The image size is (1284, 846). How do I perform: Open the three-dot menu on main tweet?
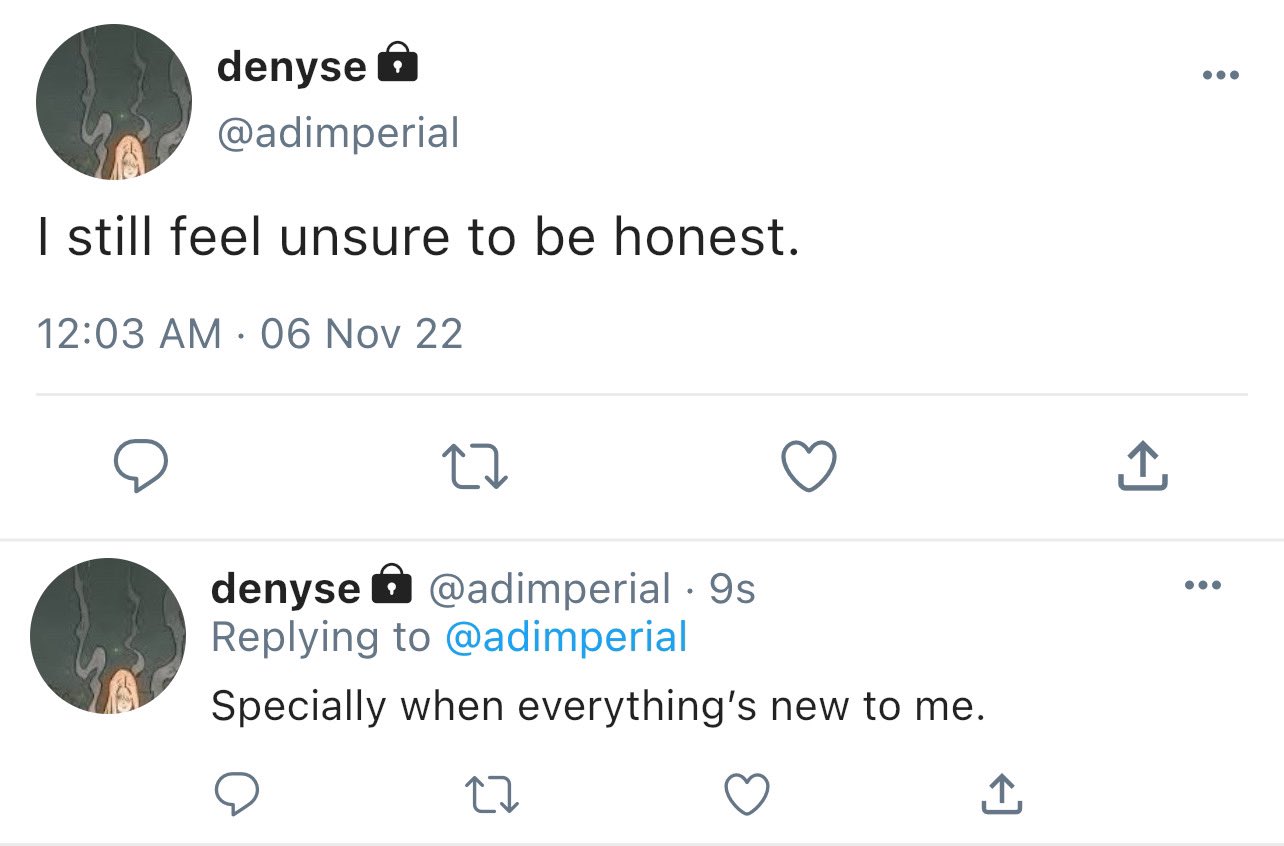tap(1220, 75)
